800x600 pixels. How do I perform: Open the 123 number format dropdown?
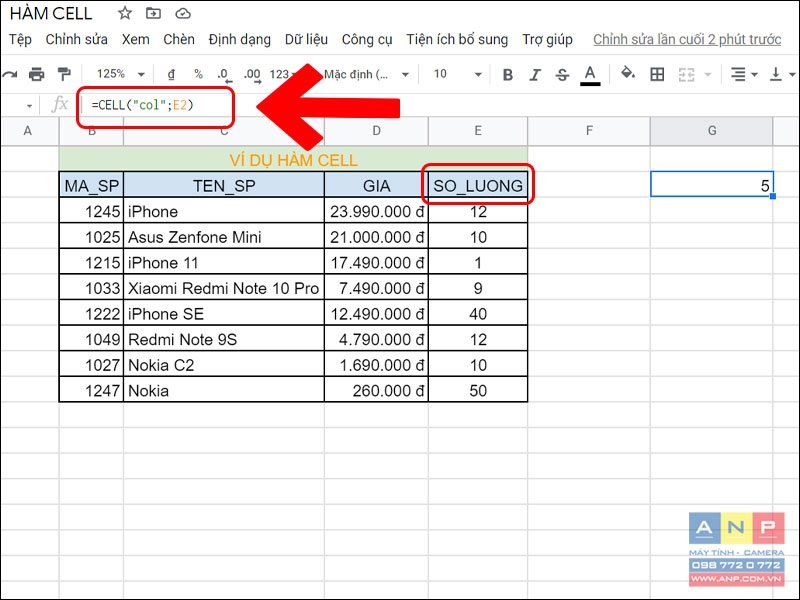click(x=283, y=74)
